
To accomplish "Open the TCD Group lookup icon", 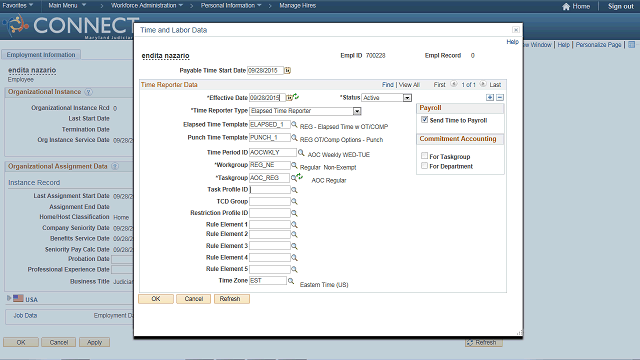I will coord(294,202).
